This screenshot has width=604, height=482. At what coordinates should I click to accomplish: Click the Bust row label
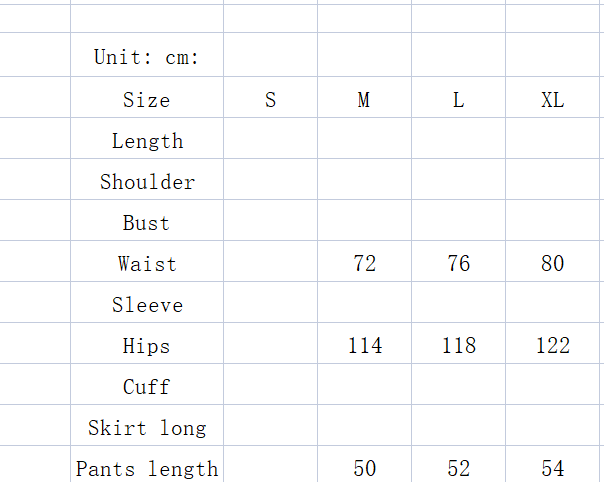[x=147, y=223]
